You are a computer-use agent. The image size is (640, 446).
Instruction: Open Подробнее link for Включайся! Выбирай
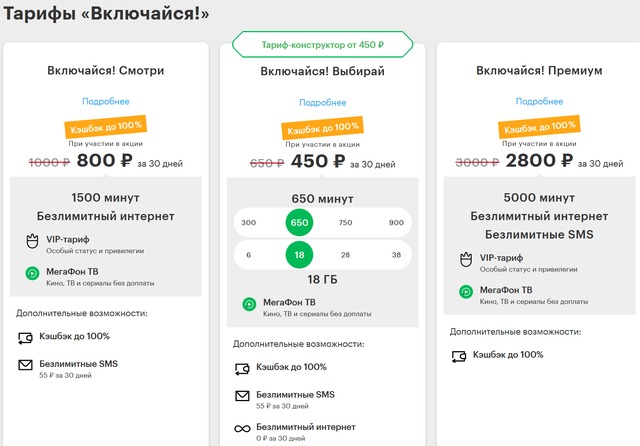(322, 102)
